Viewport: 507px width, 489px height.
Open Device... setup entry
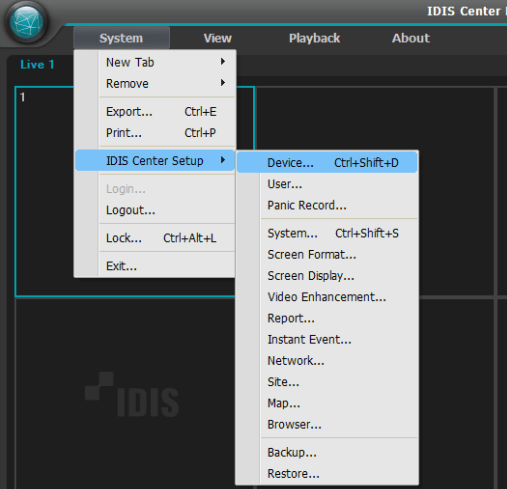[327, 162]
